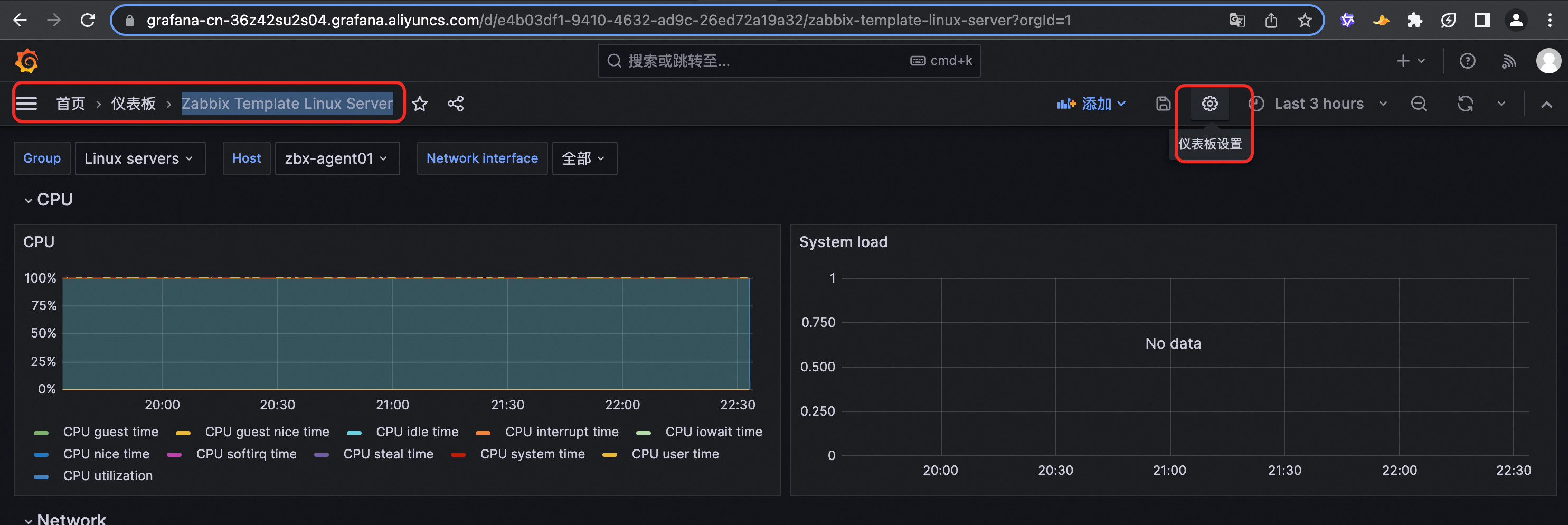1568x525 pixels.
Task: Open the browser extensions puzzle icon
Action: (x=1414, y=21)
